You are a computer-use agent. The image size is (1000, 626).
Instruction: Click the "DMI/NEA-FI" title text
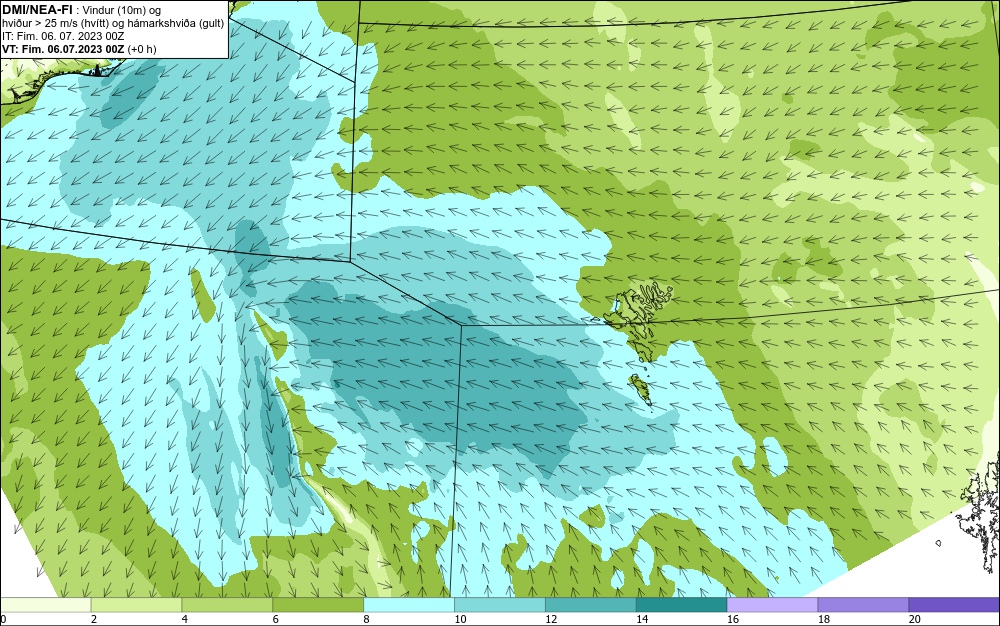coord(37,9)
